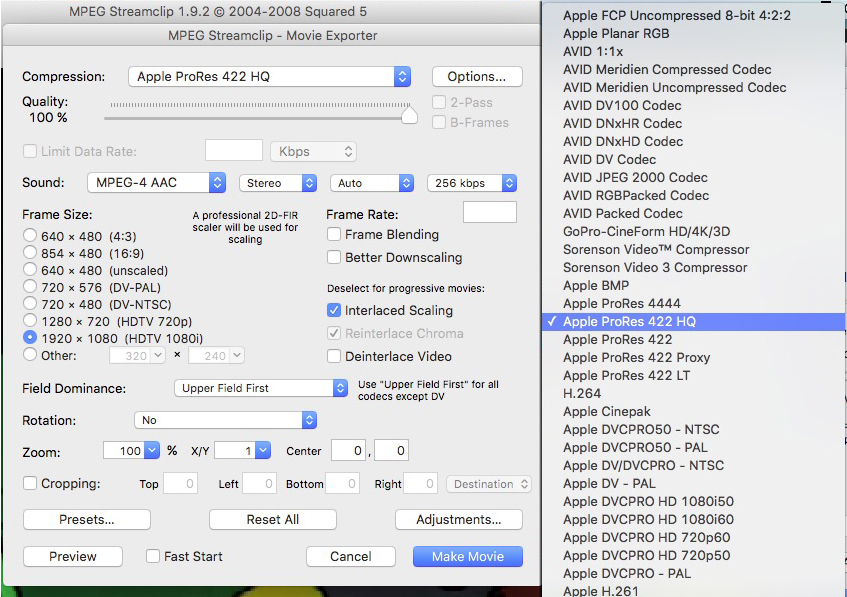
Task: Choose H.264 from the codec list
Action: pos(694,393)
